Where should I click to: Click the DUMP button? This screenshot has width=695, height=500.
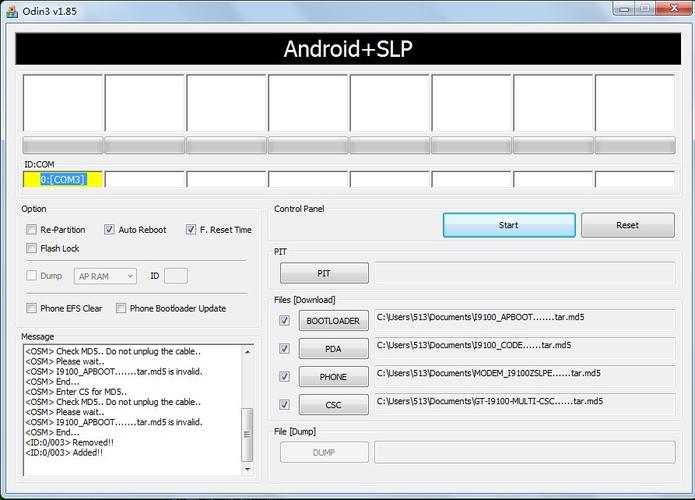(x=324, y=453)
